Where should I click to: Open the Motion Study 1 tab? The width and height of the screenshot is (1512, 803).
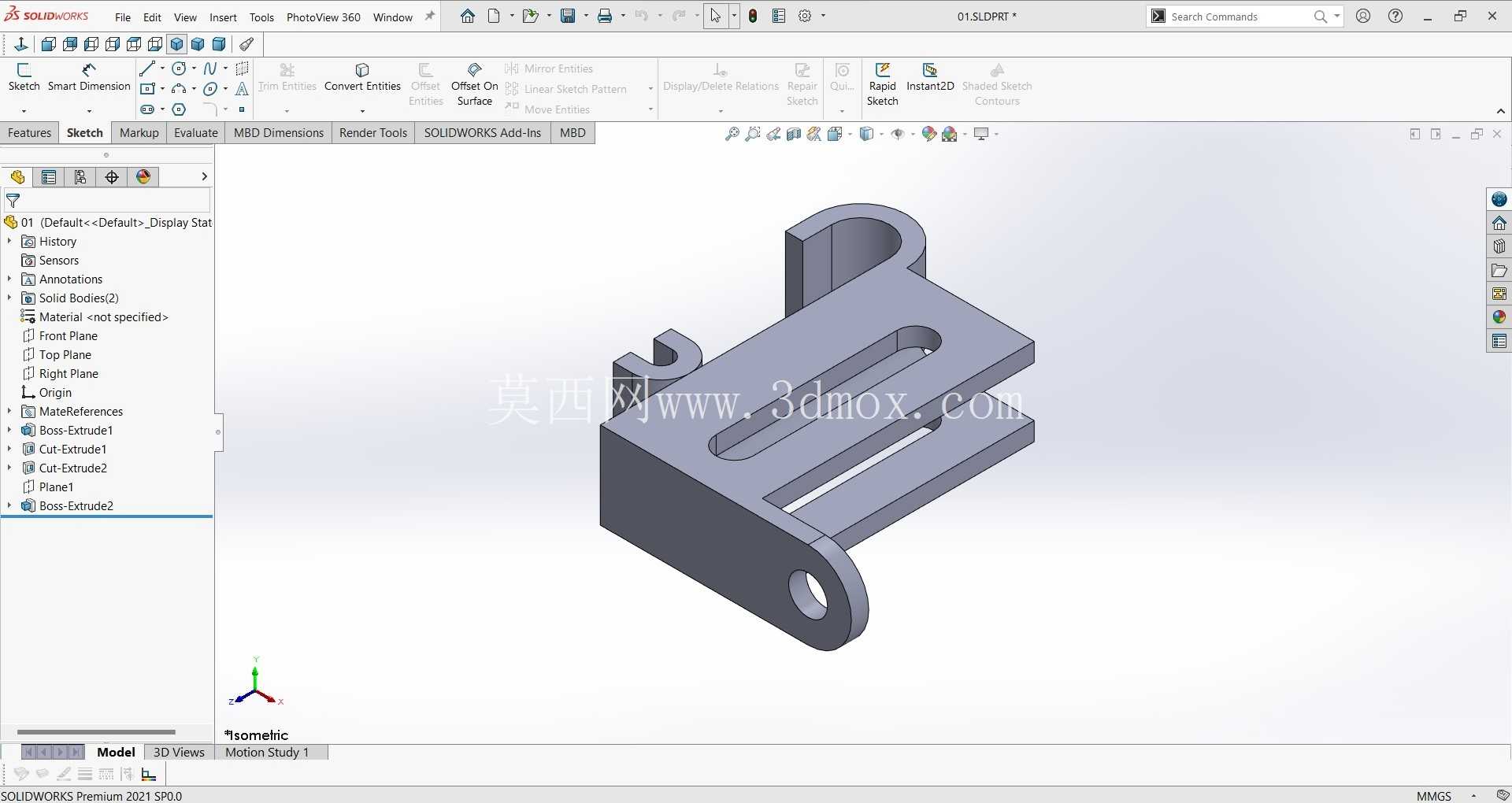267,752
